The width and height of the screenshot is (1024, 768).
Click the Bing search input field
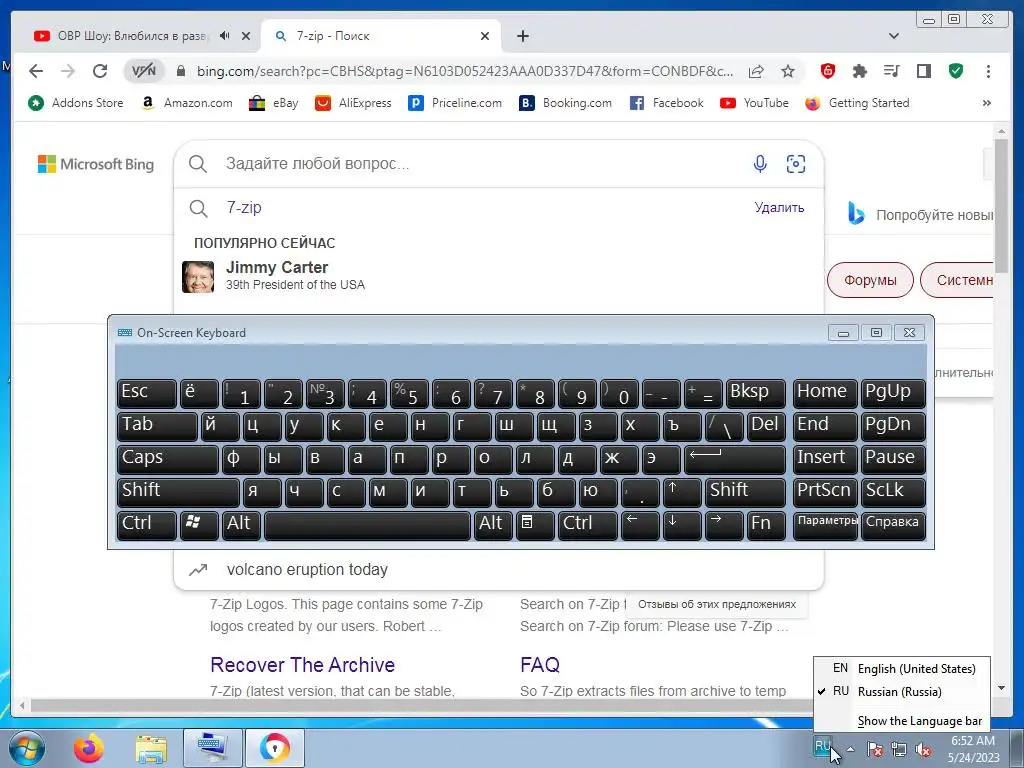(483, 164)
